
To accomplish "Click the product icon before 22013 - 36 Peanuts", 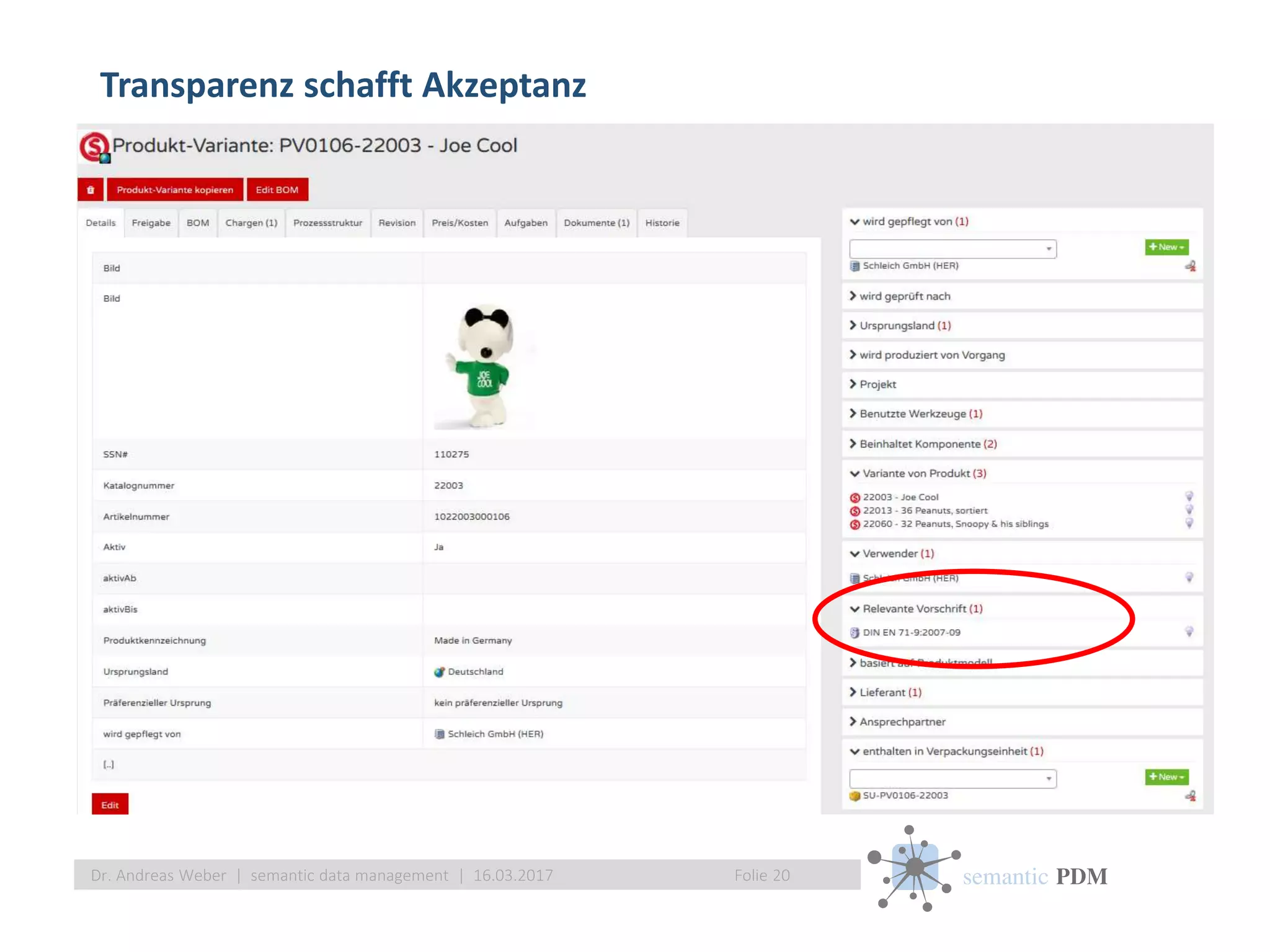I will (855, 511).
